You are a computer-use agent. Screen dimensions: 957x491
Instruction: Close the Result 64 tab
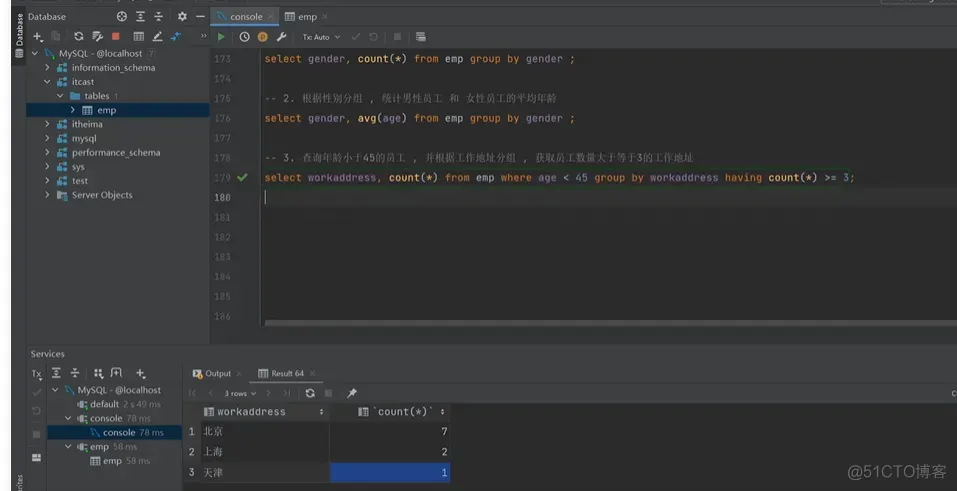pos(312,373)
